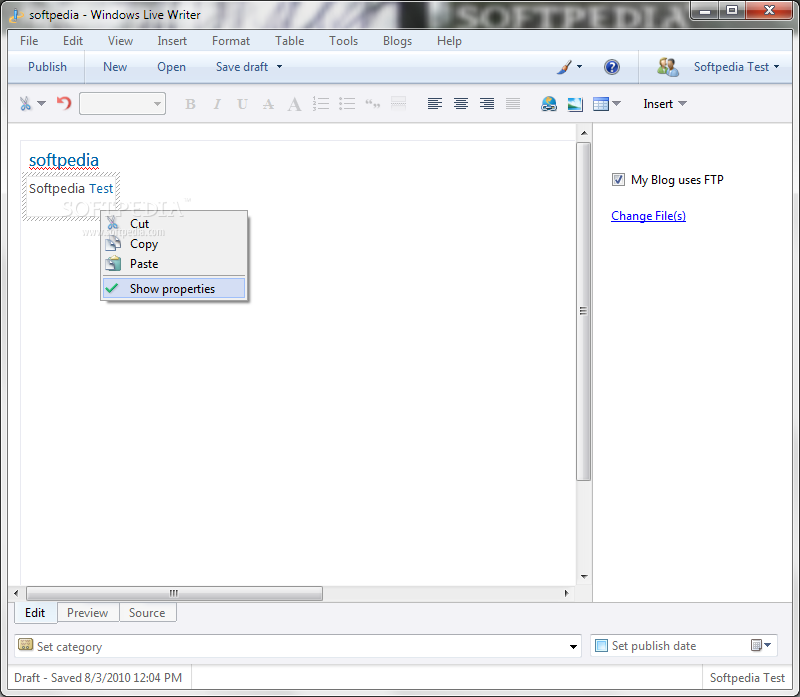Switch to the Source tab
Image resolution: width=800 pixels, height=697 pixels.
point(147,612)
